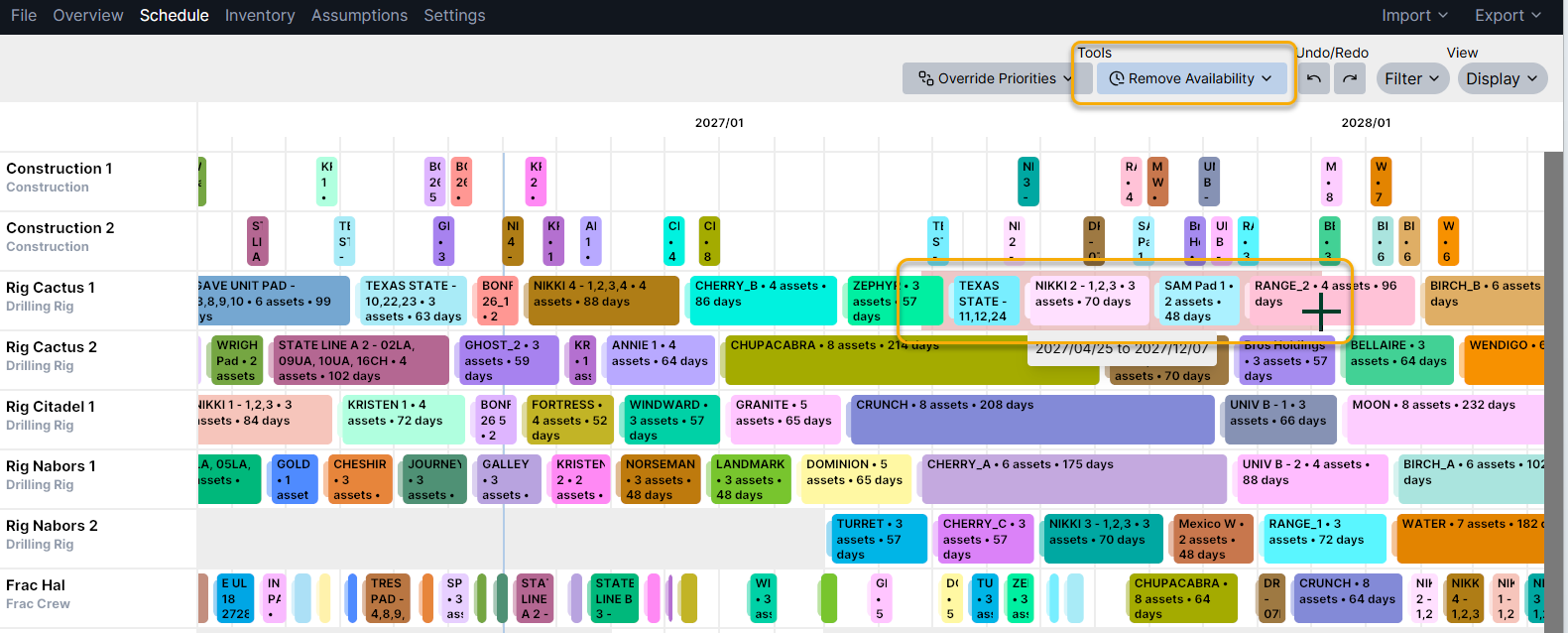
Task: Open the File menu
Action: coord(24,15)
